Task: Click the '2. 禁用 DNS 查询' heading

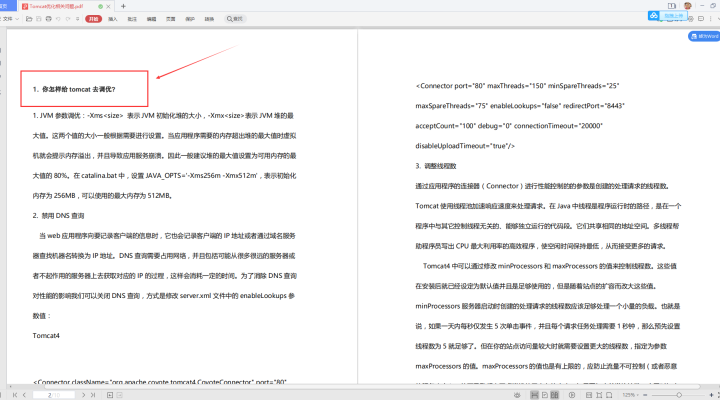Action: [58, 215]
